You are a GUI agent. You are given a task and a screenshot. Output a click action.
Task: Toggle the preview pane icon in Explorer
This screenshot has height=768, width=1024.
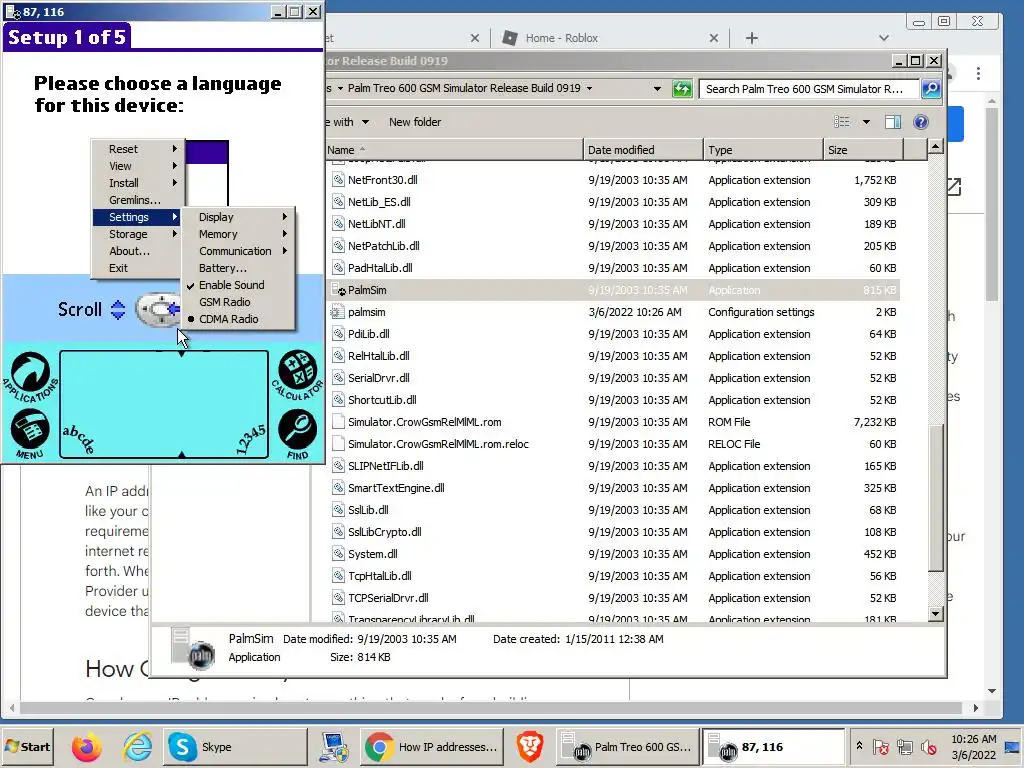pos(892,121)
